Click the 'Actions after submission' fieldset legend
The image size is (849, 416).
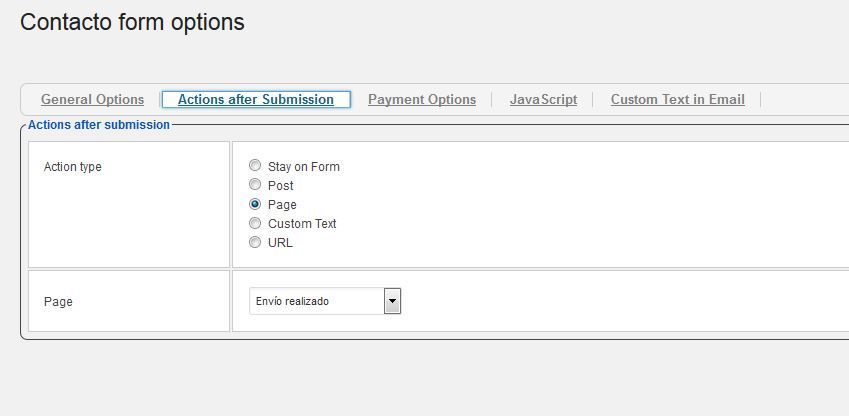tap(99, 125)
